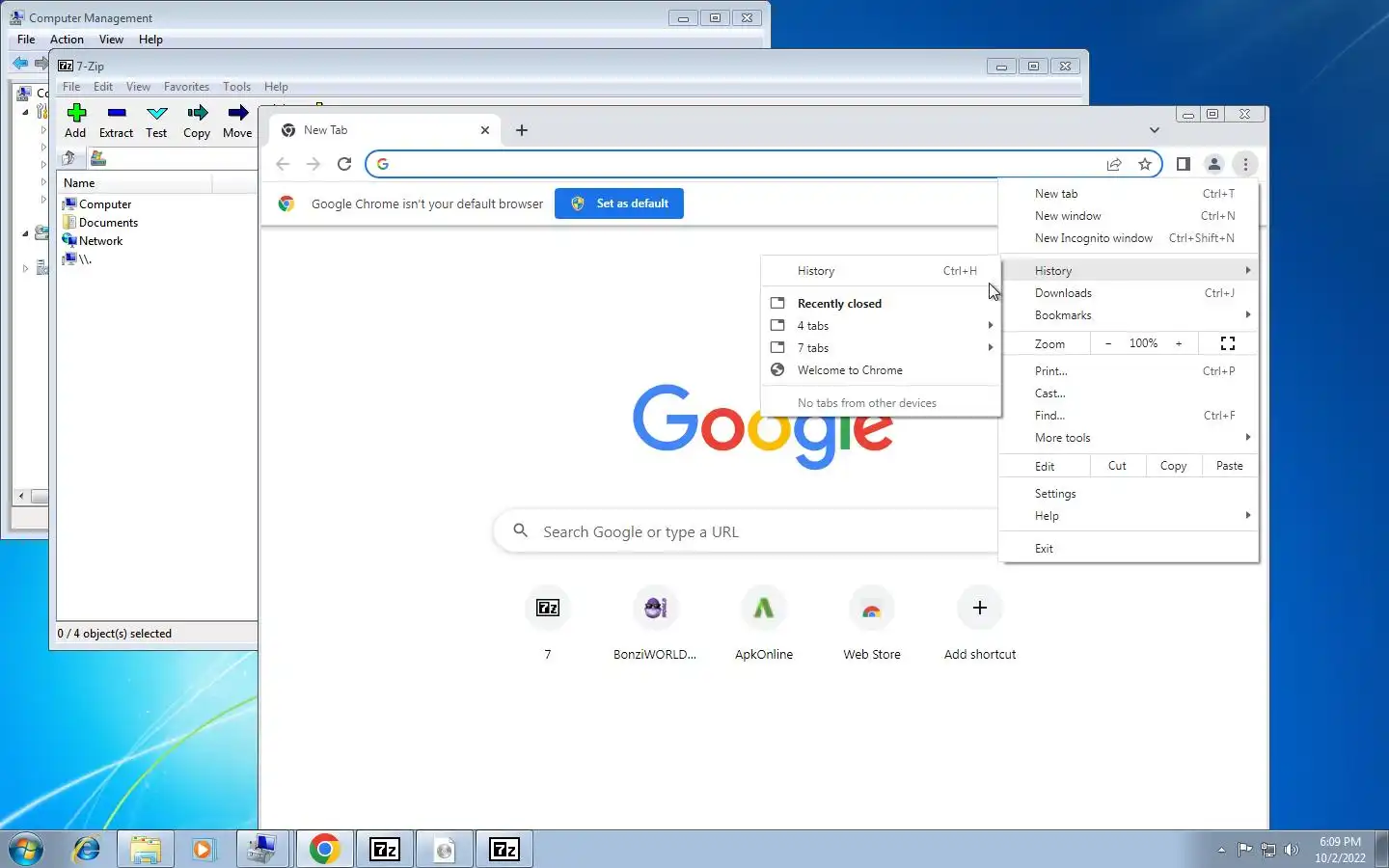
Task: Select New tab in Chrome menu
Action: click(1130, 194)
